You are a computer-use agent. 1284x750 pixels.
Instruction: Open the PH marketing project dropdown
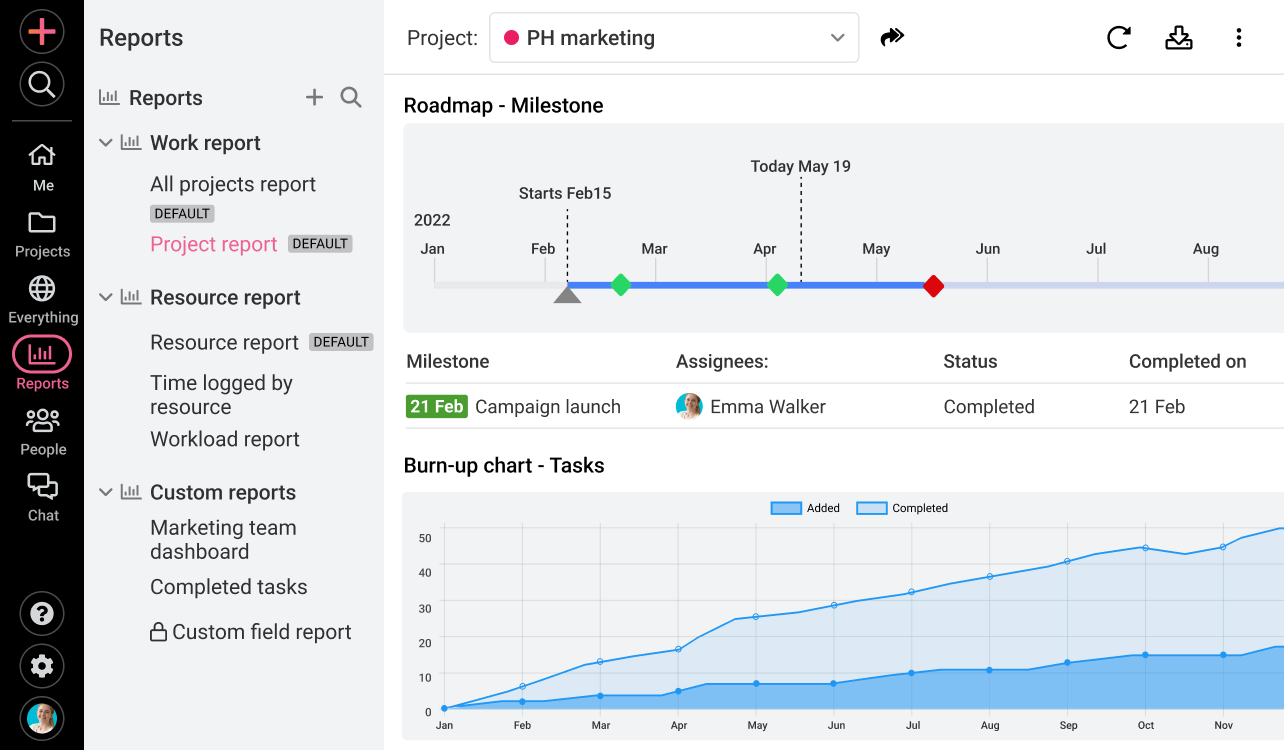coord(674,38)
